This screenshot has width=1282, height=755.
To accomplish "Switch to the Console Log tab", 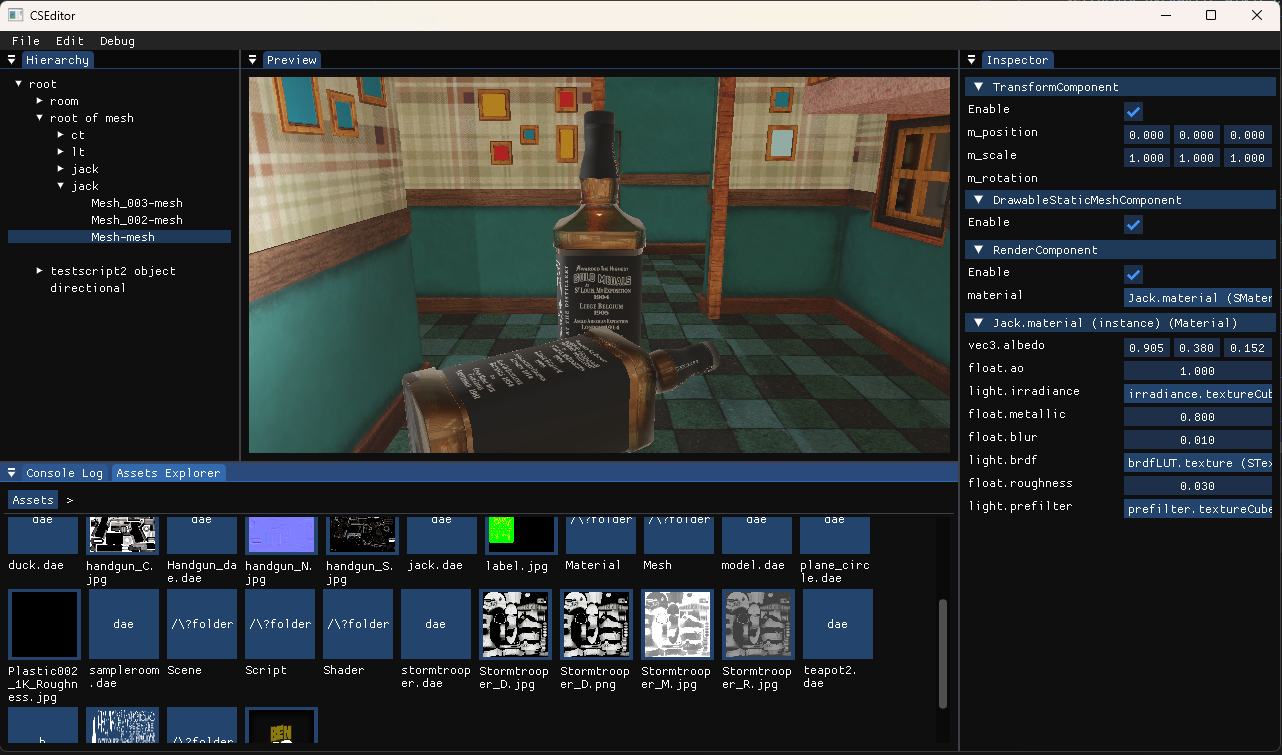I will [64, 473].
